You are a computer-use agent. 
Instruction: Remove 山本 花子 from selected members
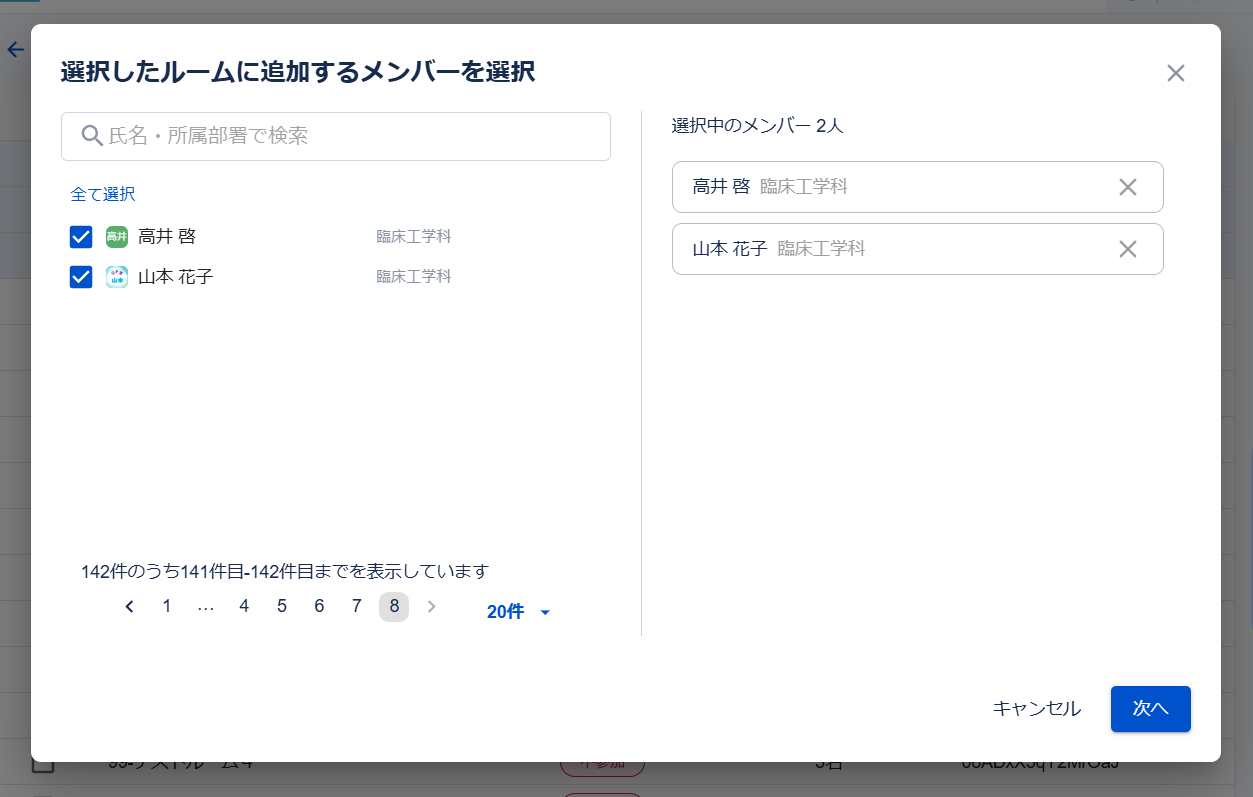point(1128,248)
